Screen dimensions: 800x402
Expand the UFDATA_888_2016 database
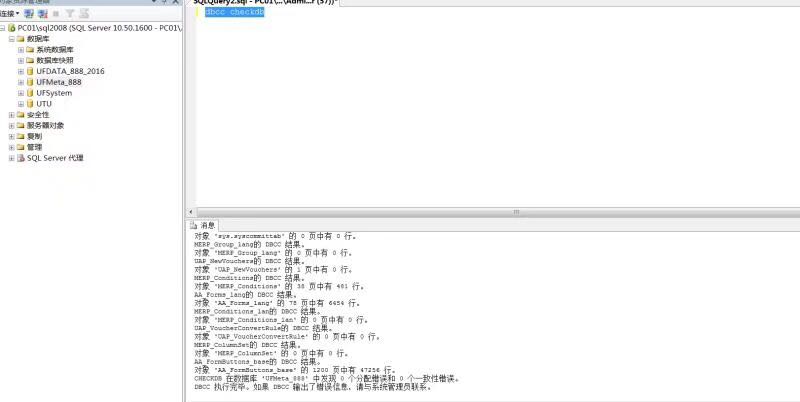click(21, 71)
